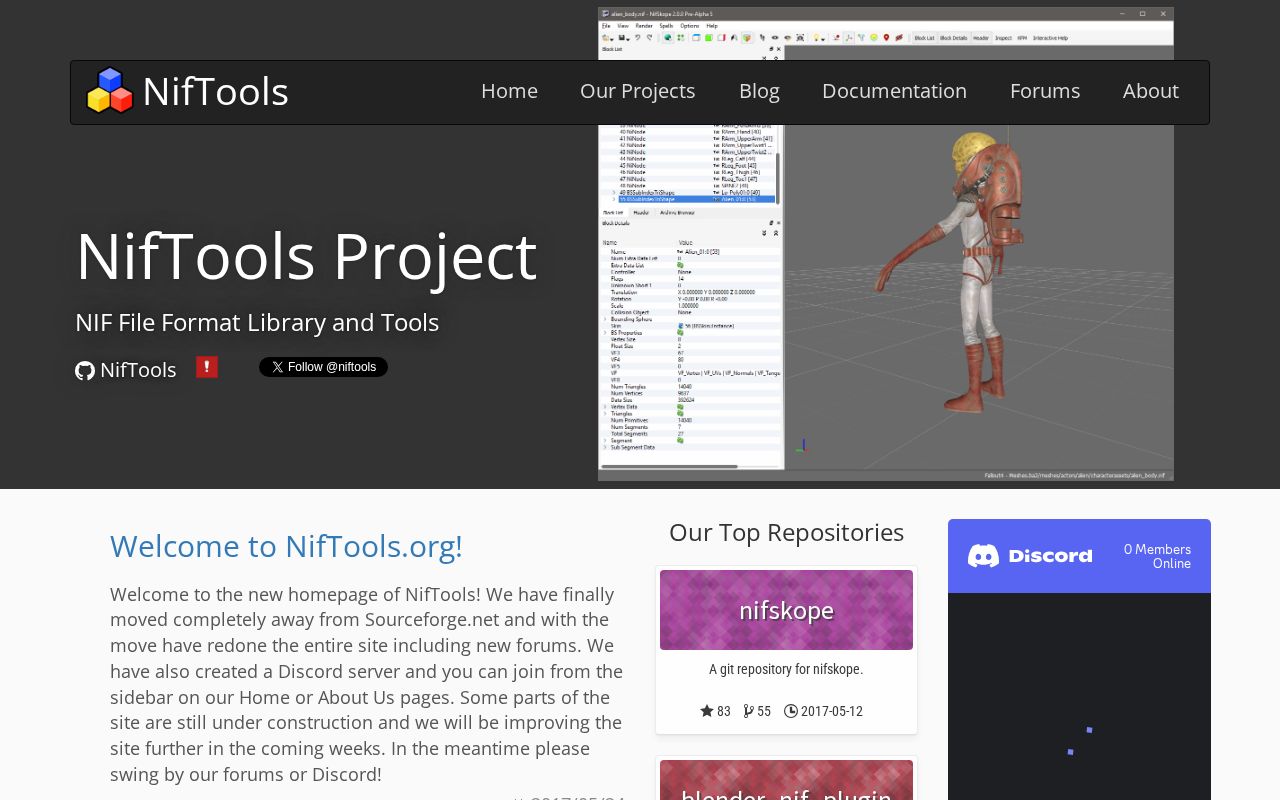
Task: Click the red exclamation mark icon
Action: (207, 367)
